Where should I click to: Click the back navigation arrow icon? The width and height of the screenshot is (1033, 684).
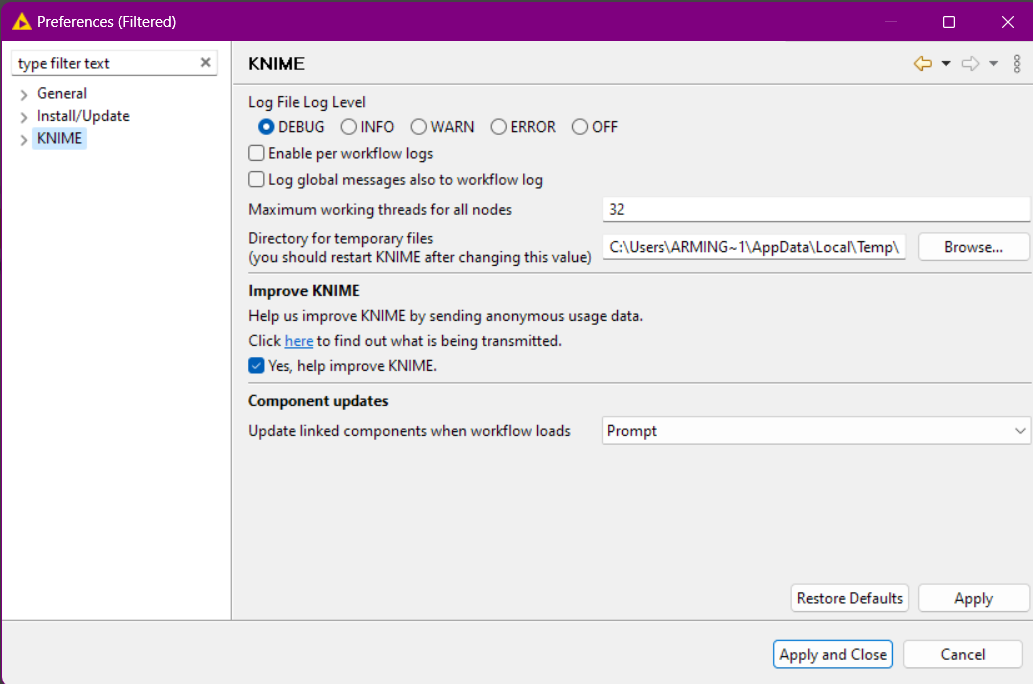pos(922,63)
